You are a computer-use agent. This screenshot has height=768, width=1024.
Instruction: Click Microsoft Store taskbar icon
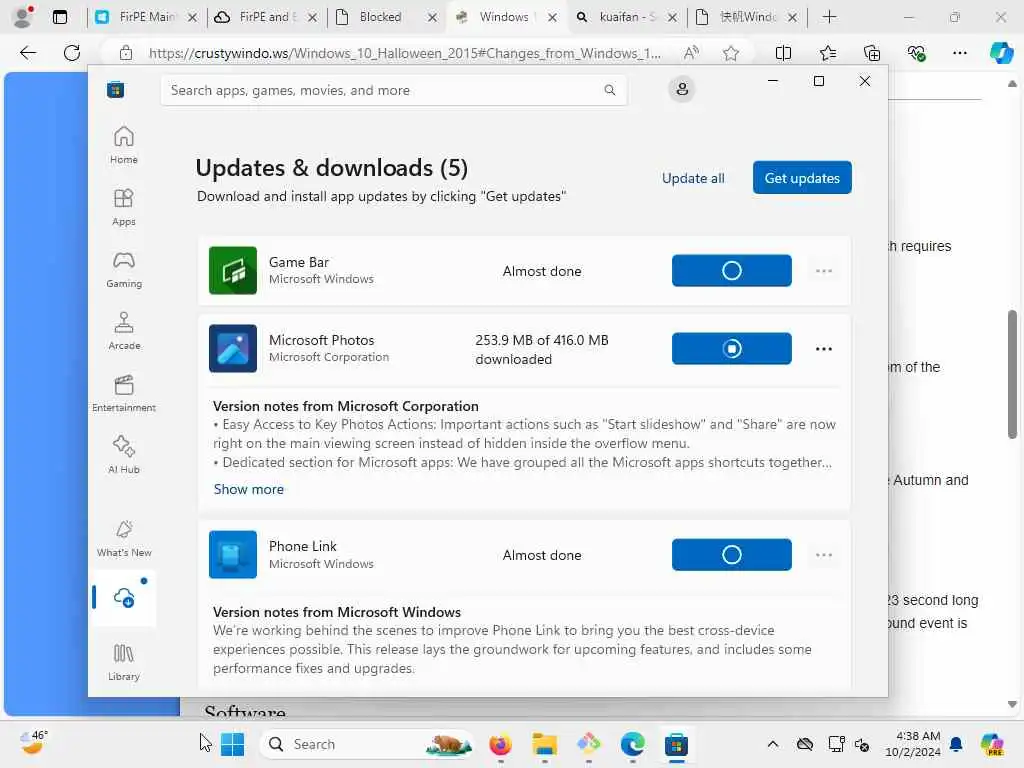677,744
